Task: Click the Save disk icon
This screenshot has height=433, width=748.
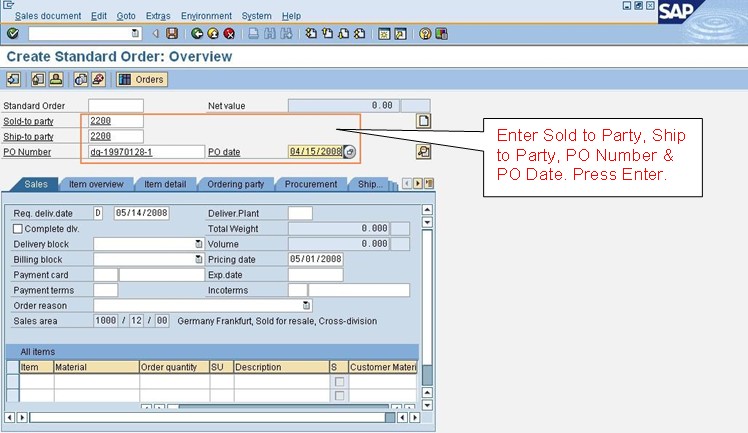Action: pyautogui.click(x=172, y=33)
